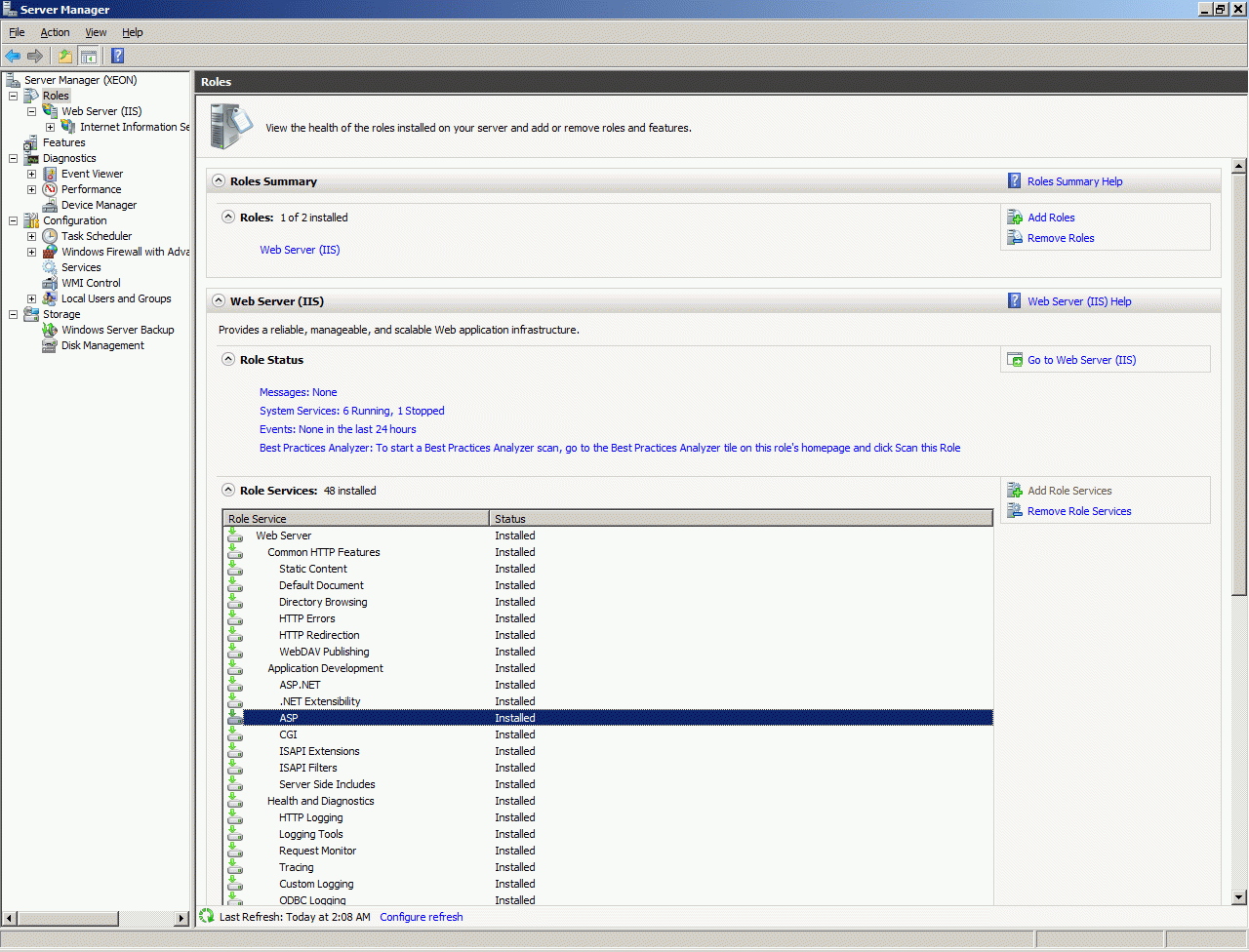Click the Messages: None link
This screenshot has height=952, width=1249.
[x=299, y=392]
